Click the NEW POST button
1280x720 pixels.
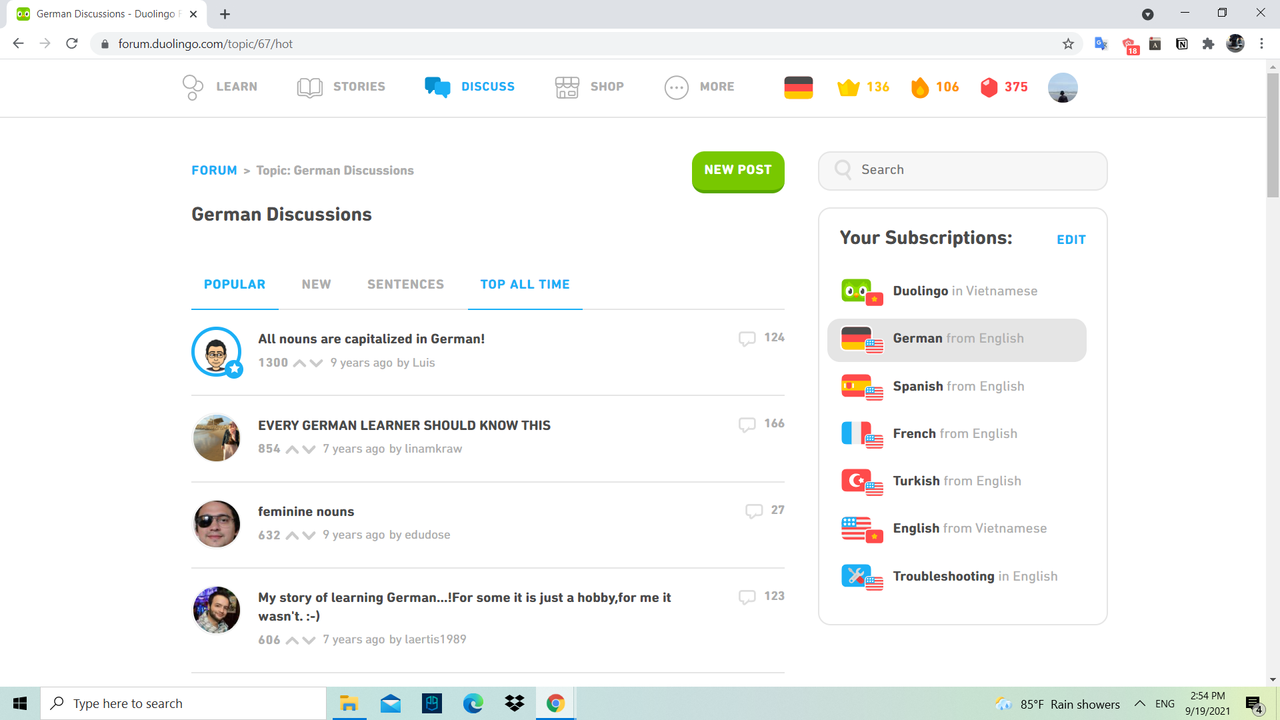pos(738,171)
